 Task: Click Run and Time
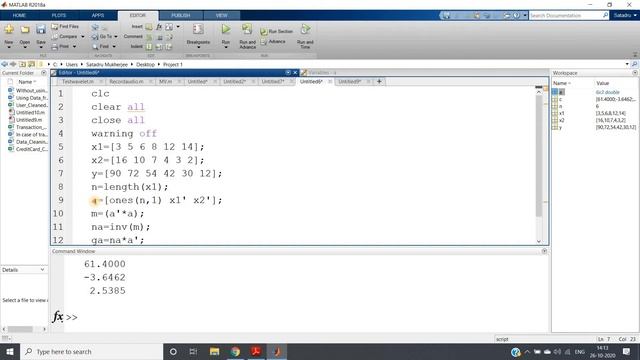click(305, 36)
